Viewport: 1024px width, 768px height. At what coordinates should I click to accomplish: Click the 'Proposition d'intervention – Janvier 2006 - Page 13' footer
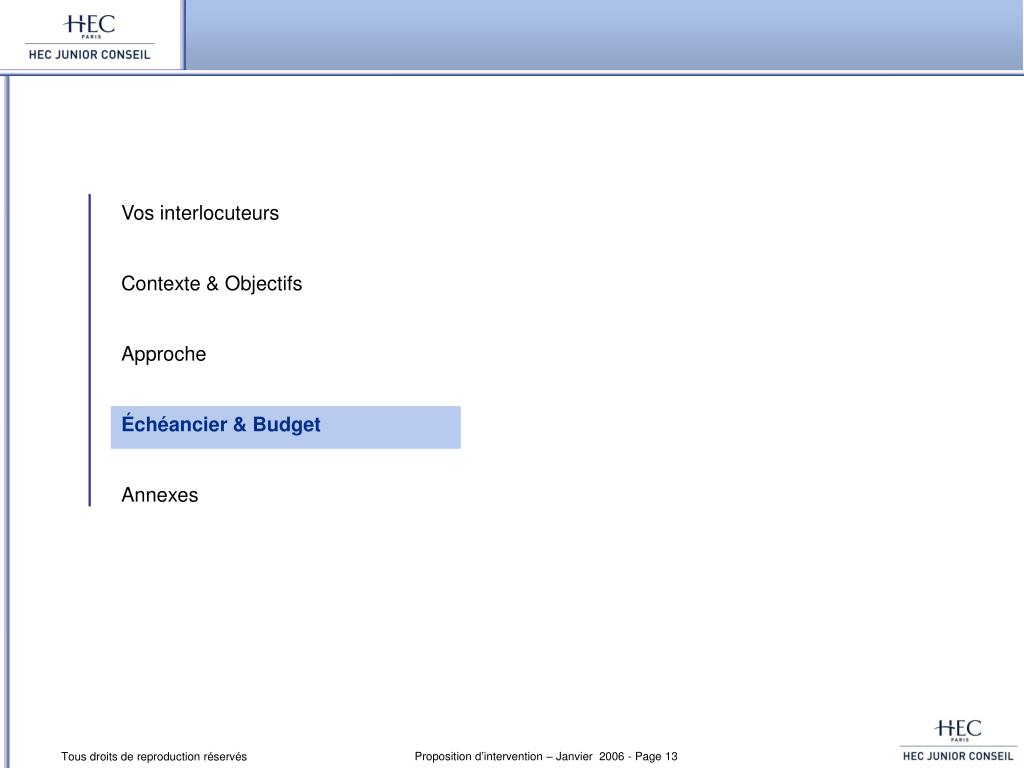[x=546, y=756]
